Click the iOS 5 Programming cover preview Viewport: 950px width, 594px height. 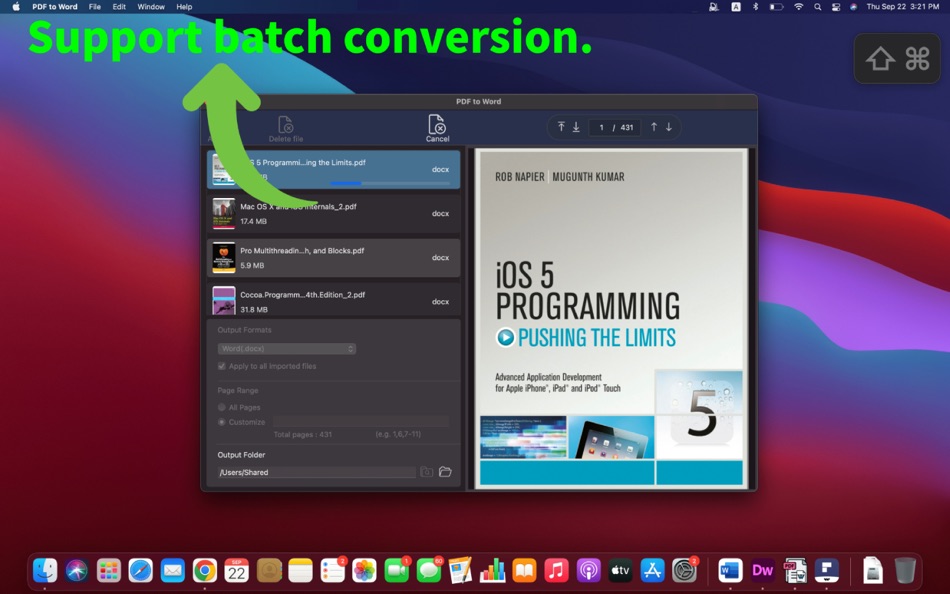coord(611,318)
